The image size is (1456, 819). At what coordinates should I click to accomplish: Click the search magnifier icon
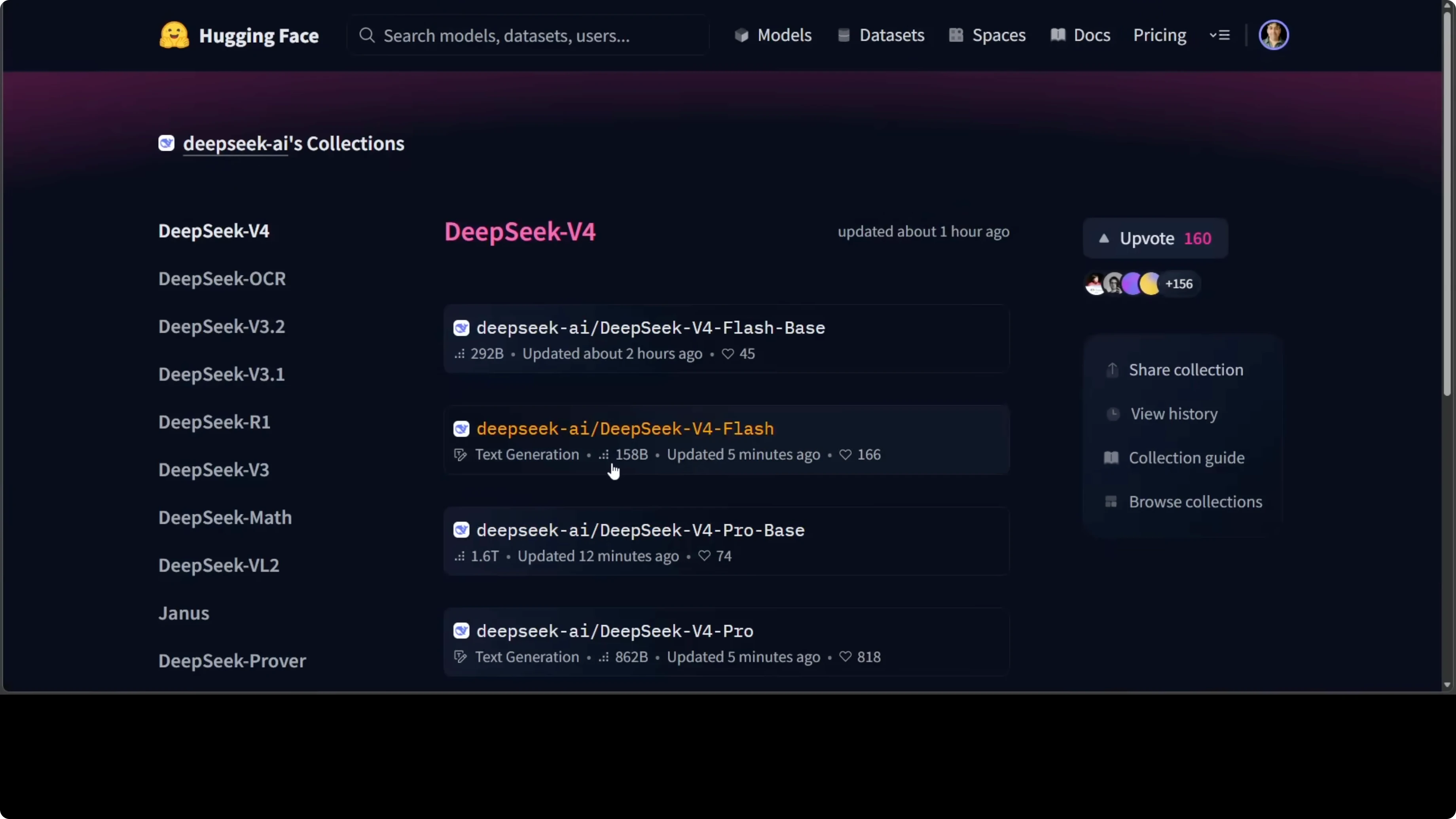pyautogui.click(x=367, y=35)
